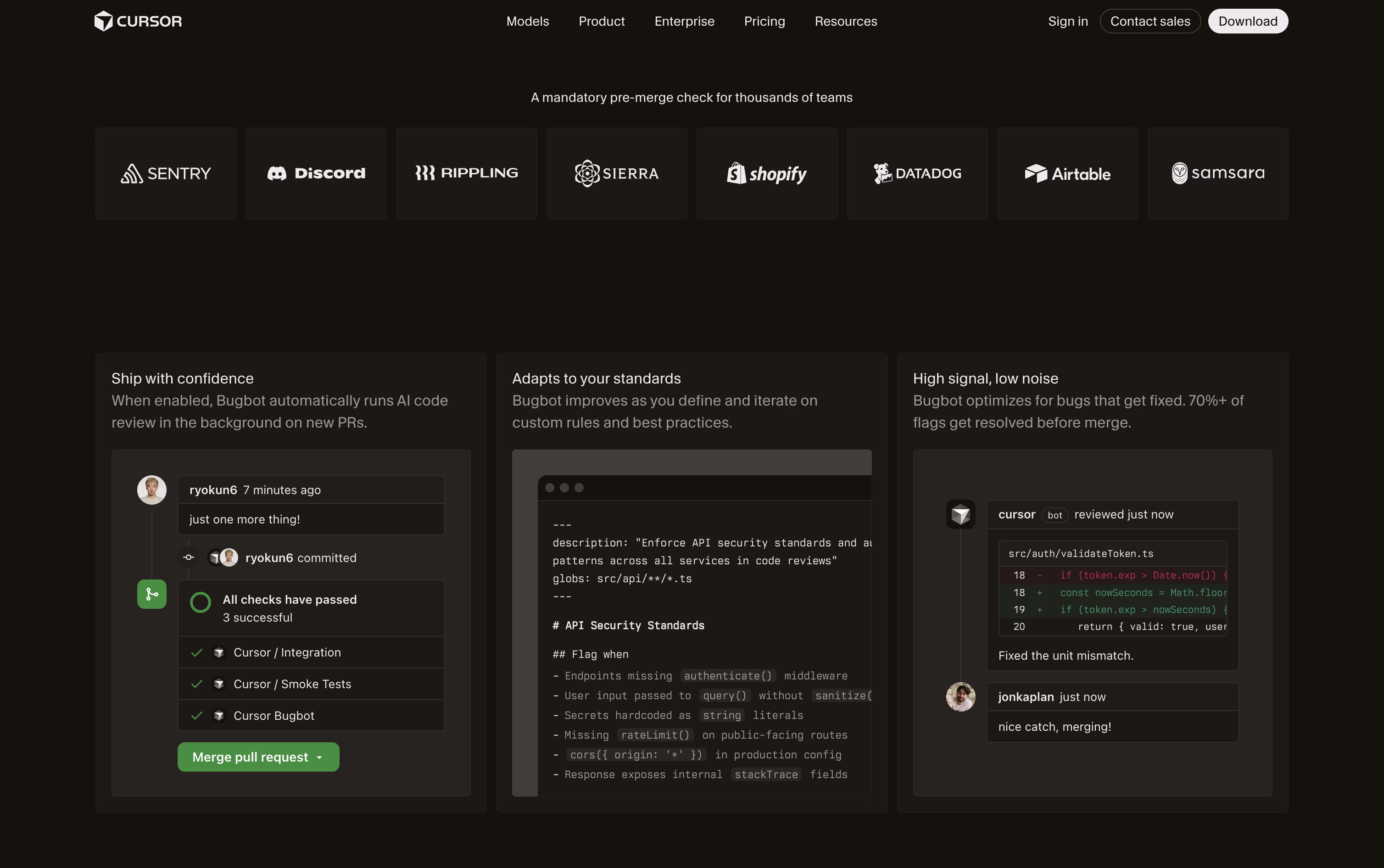This screenshot has width=1384, height=868.
Task: Go to the Pricing page
Action: tap(764, 21)
